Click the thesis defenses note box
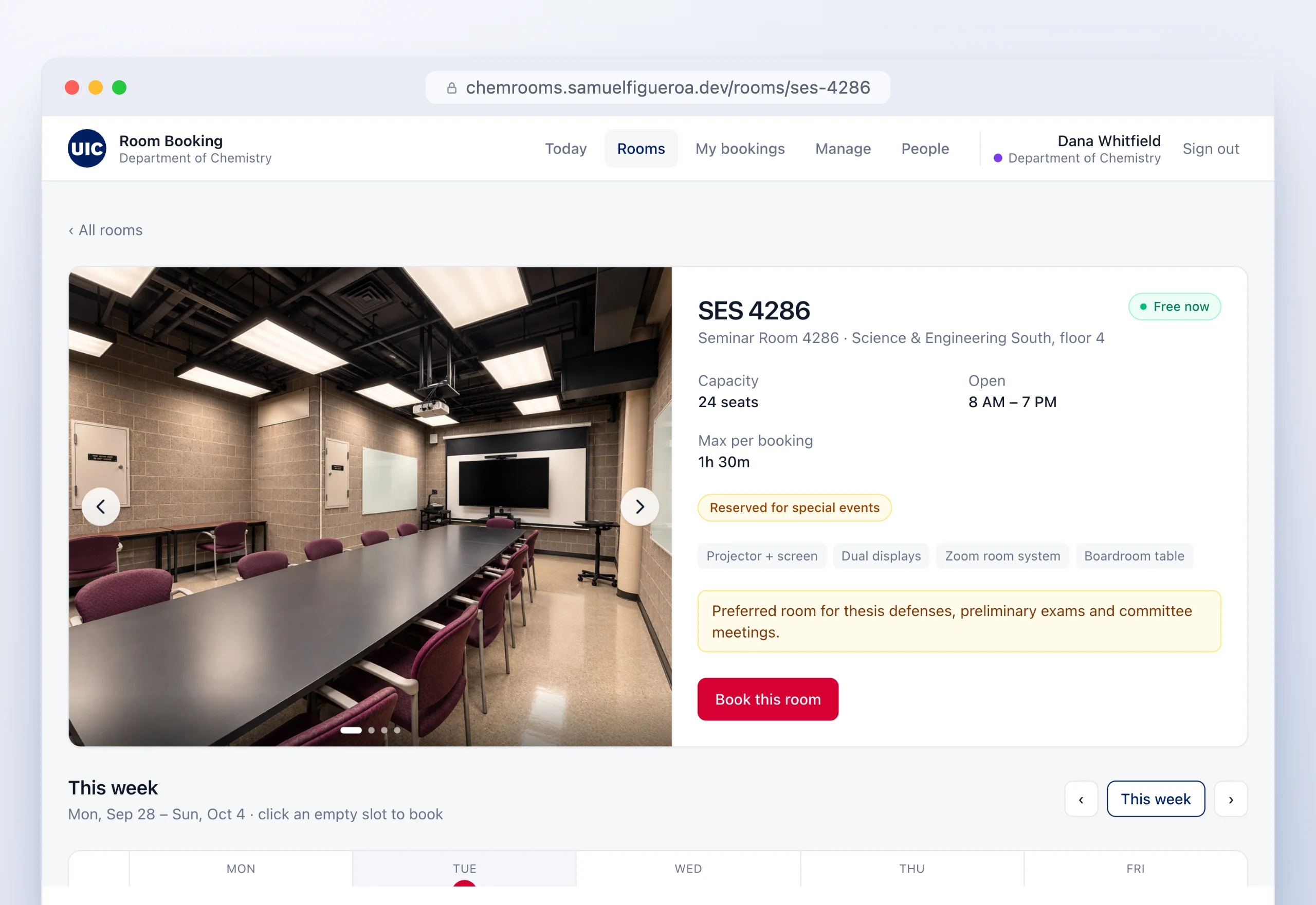The image size is (1316, 905). 959,622
